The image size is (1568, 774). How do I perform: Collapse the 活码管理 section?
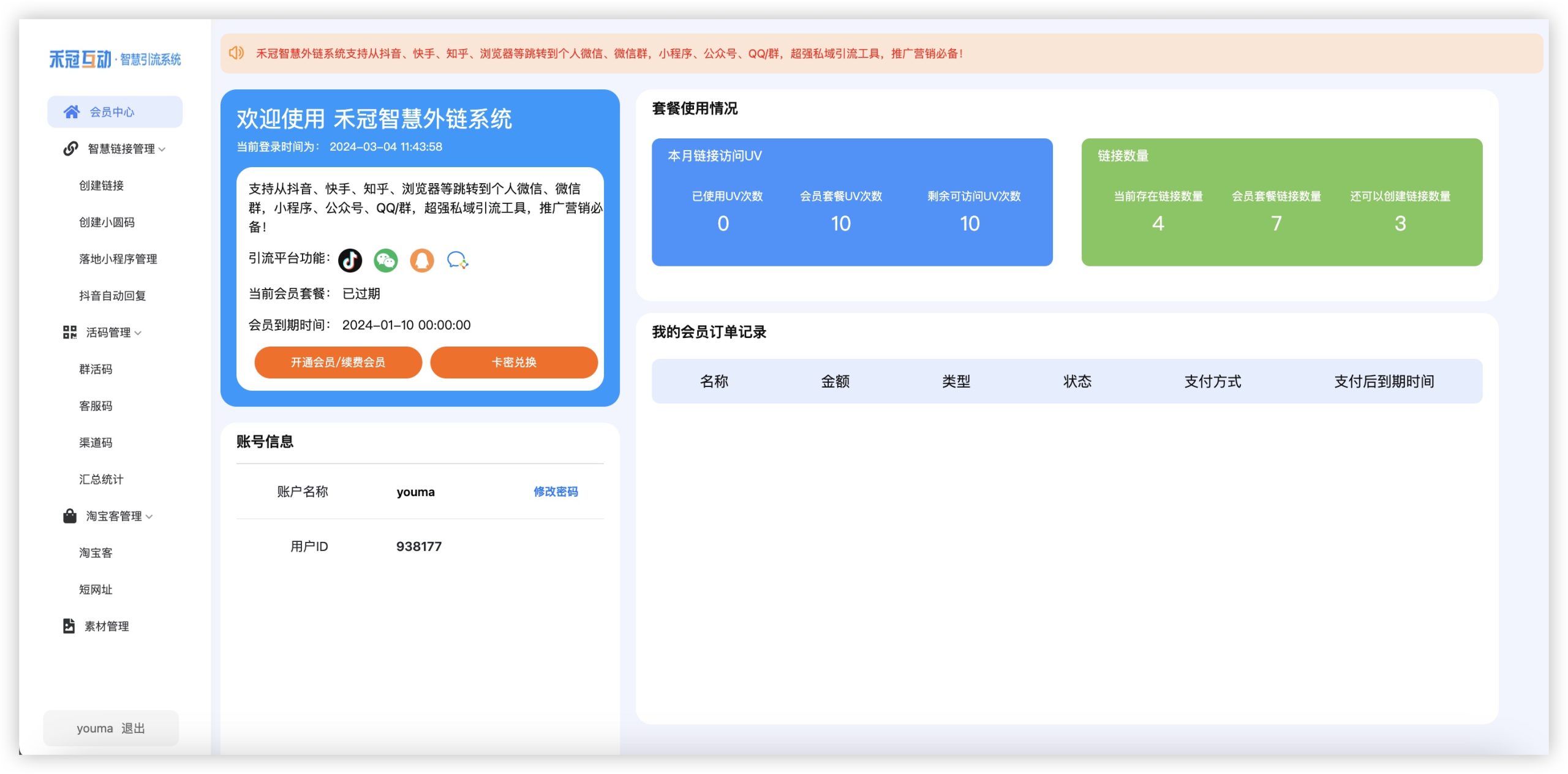click(139, 334)
